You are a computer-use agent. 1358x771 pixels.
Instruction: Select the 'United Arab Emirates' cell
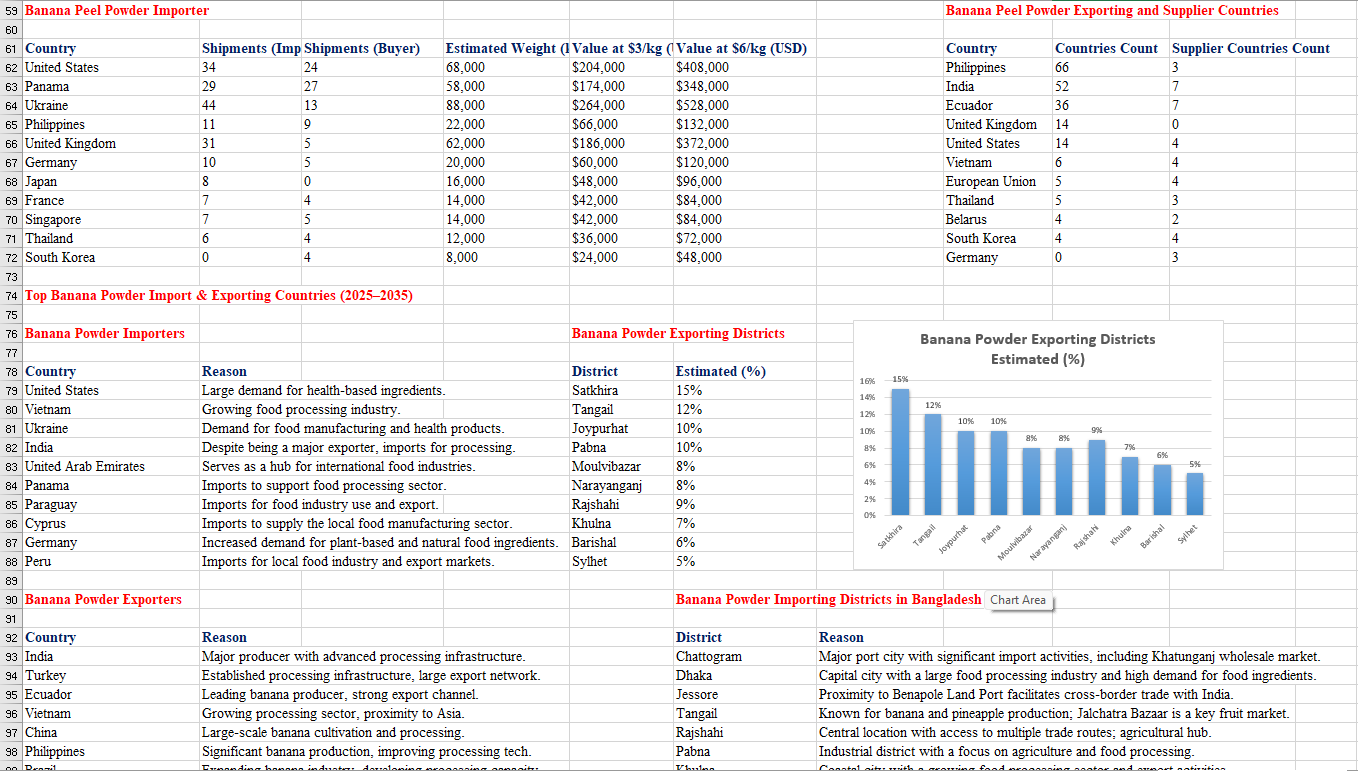[85, 466]
